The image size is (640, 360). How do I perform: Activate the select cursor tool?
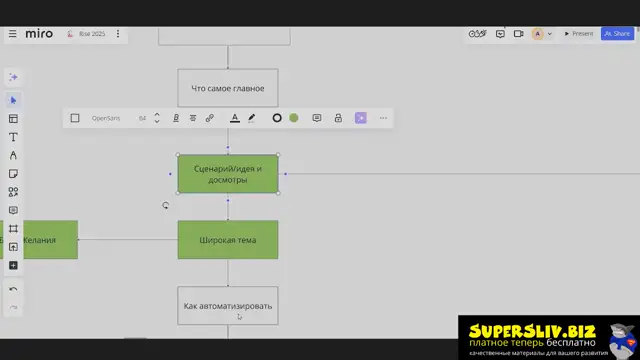13,100
